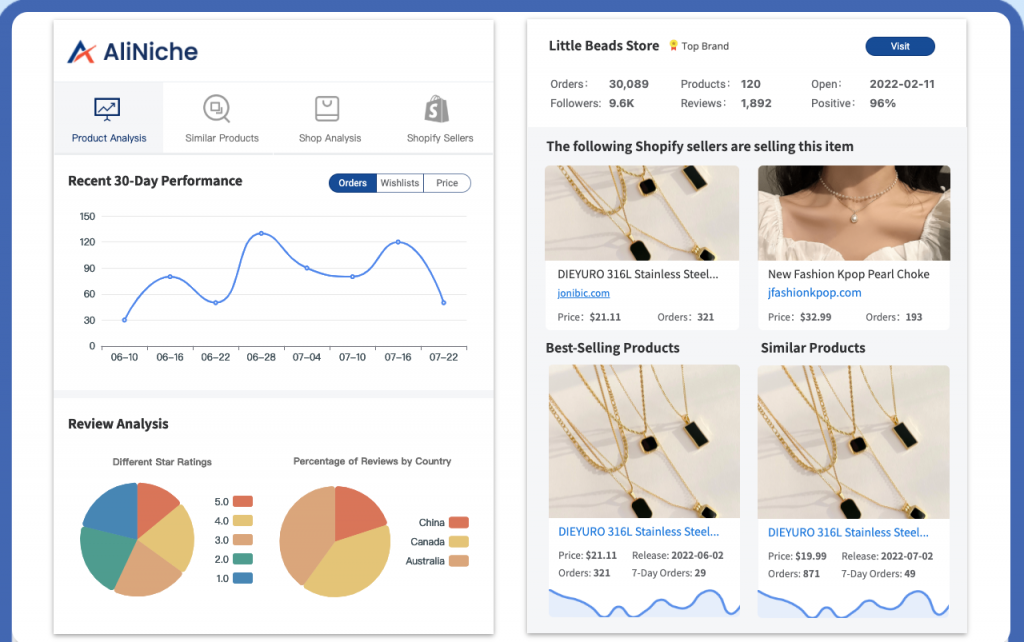Open Similar Products DIEYURO title link
Screen dimensions: 1024x642
click(x=848, y=532)
